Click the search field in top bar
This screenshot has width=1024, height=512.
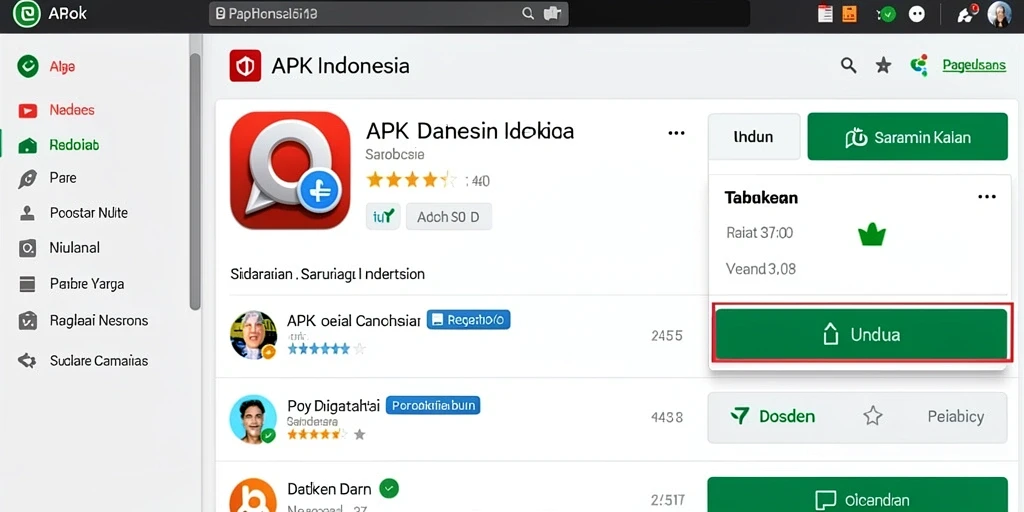click(388, 14)
